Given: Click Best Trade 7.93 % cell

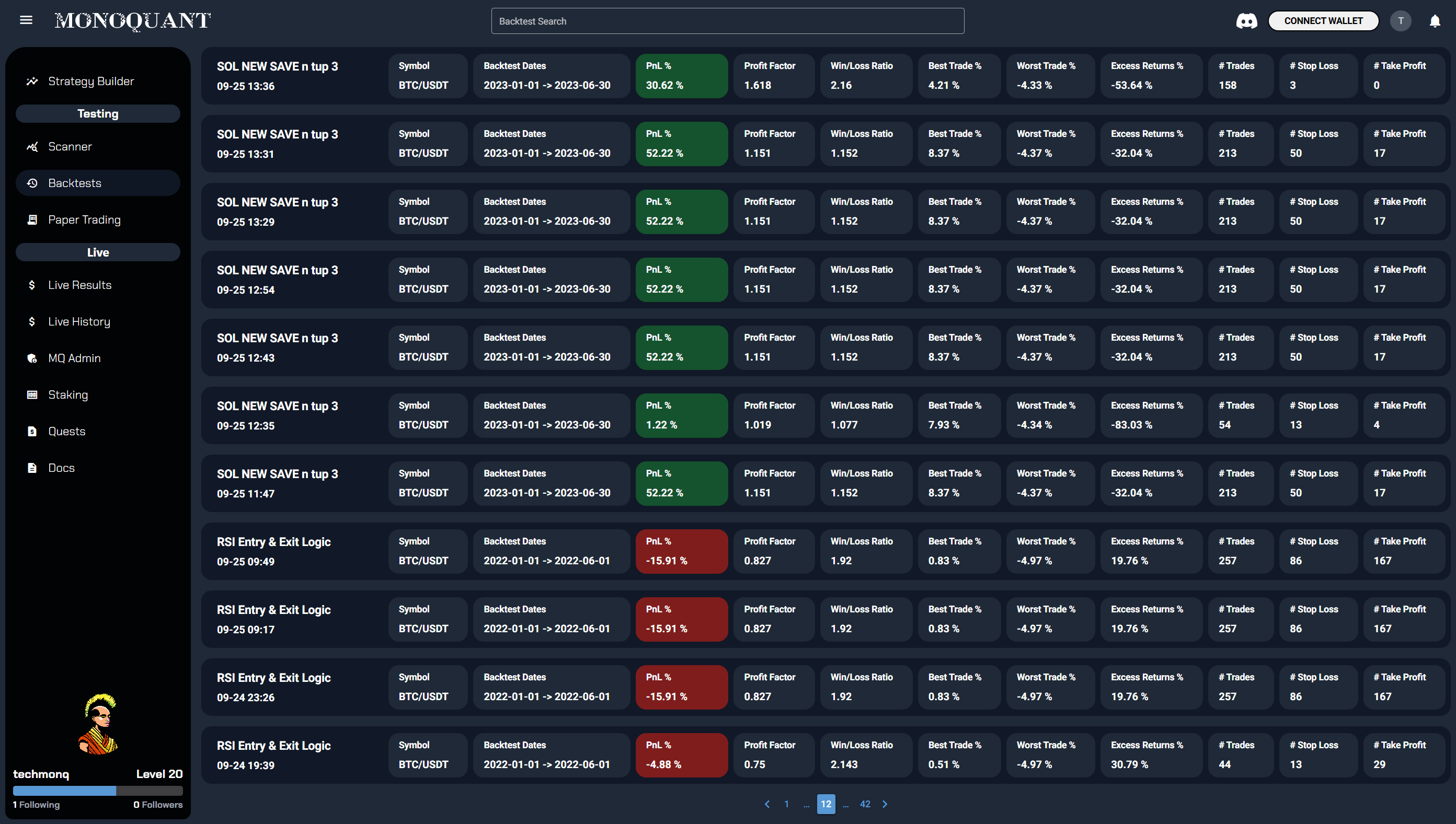Looking at the screenshot, I should [x=959, y=415].
